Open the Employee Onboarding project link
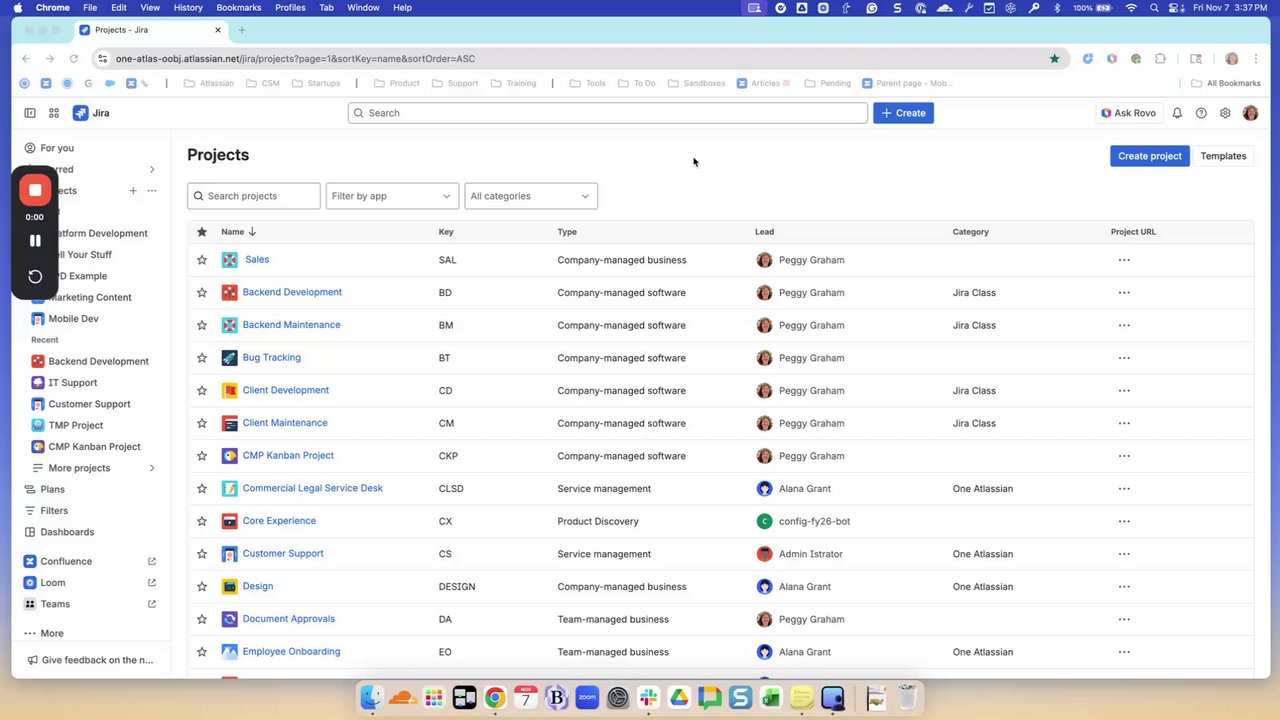The image size is (1280, 720). pos(291,652)
